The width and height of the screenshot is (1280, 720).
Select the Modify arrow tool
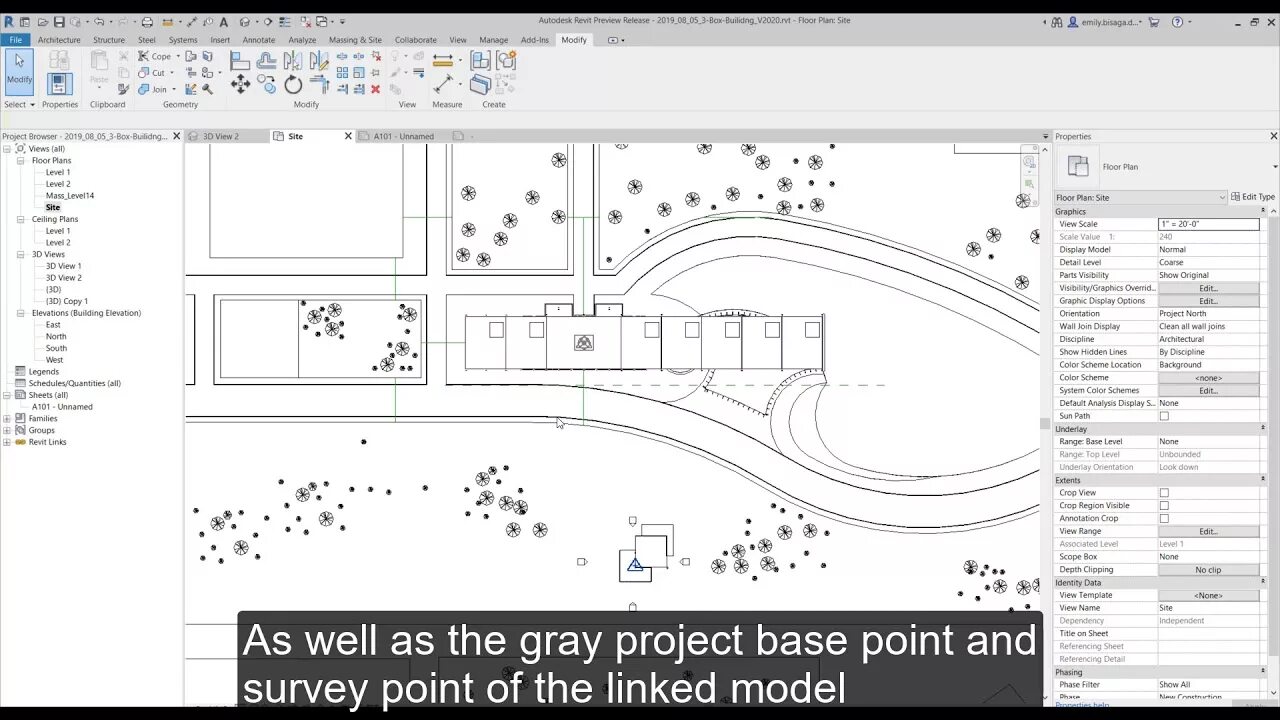[x=19, y=71]
